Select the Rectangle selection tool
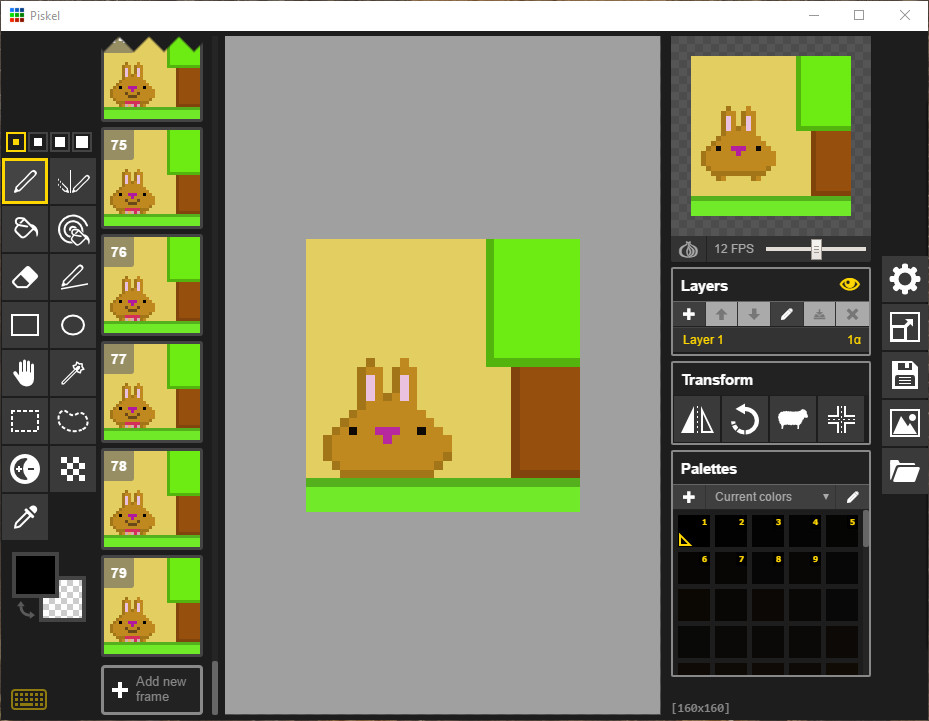The image size is (929, 721). click(25, 421)
